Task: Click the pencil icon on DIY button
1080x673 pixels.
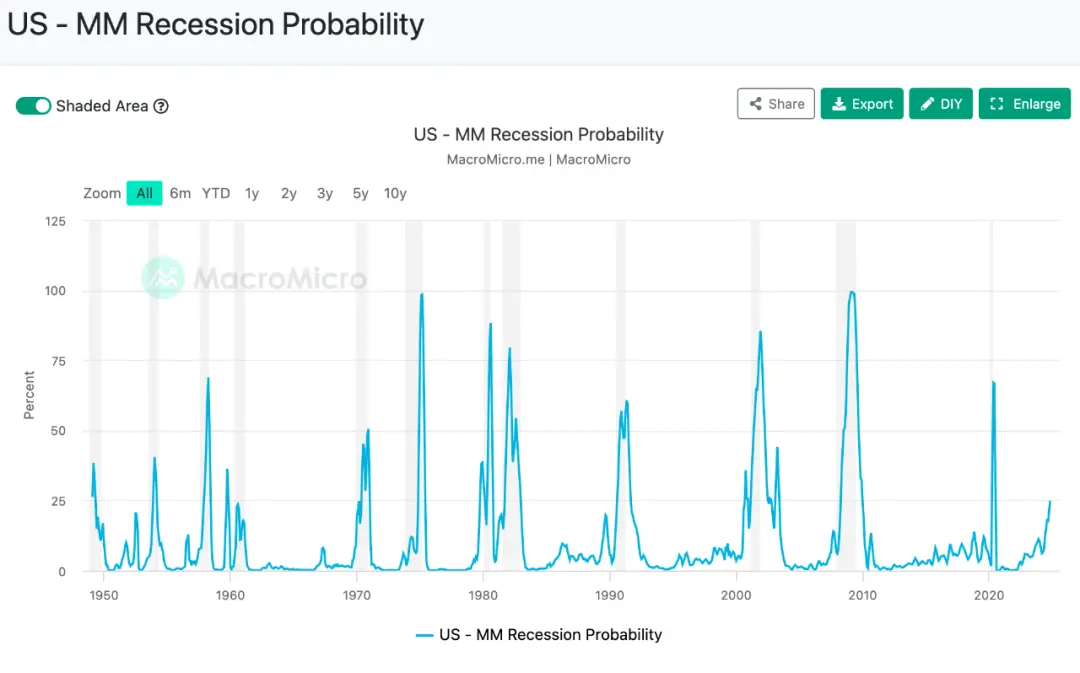Action: coord(927,103)
